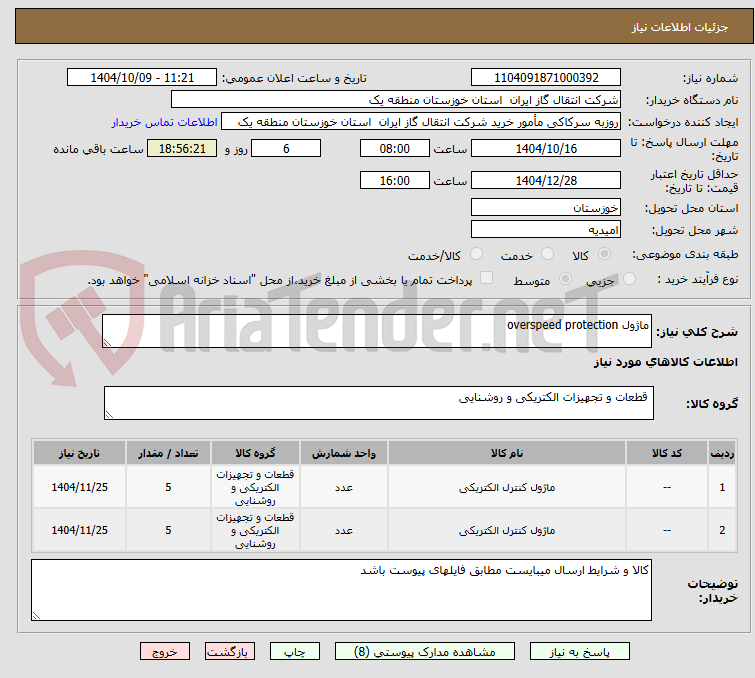
Task: Choose the متوسط purchase type radio
Action: [565, 279]
